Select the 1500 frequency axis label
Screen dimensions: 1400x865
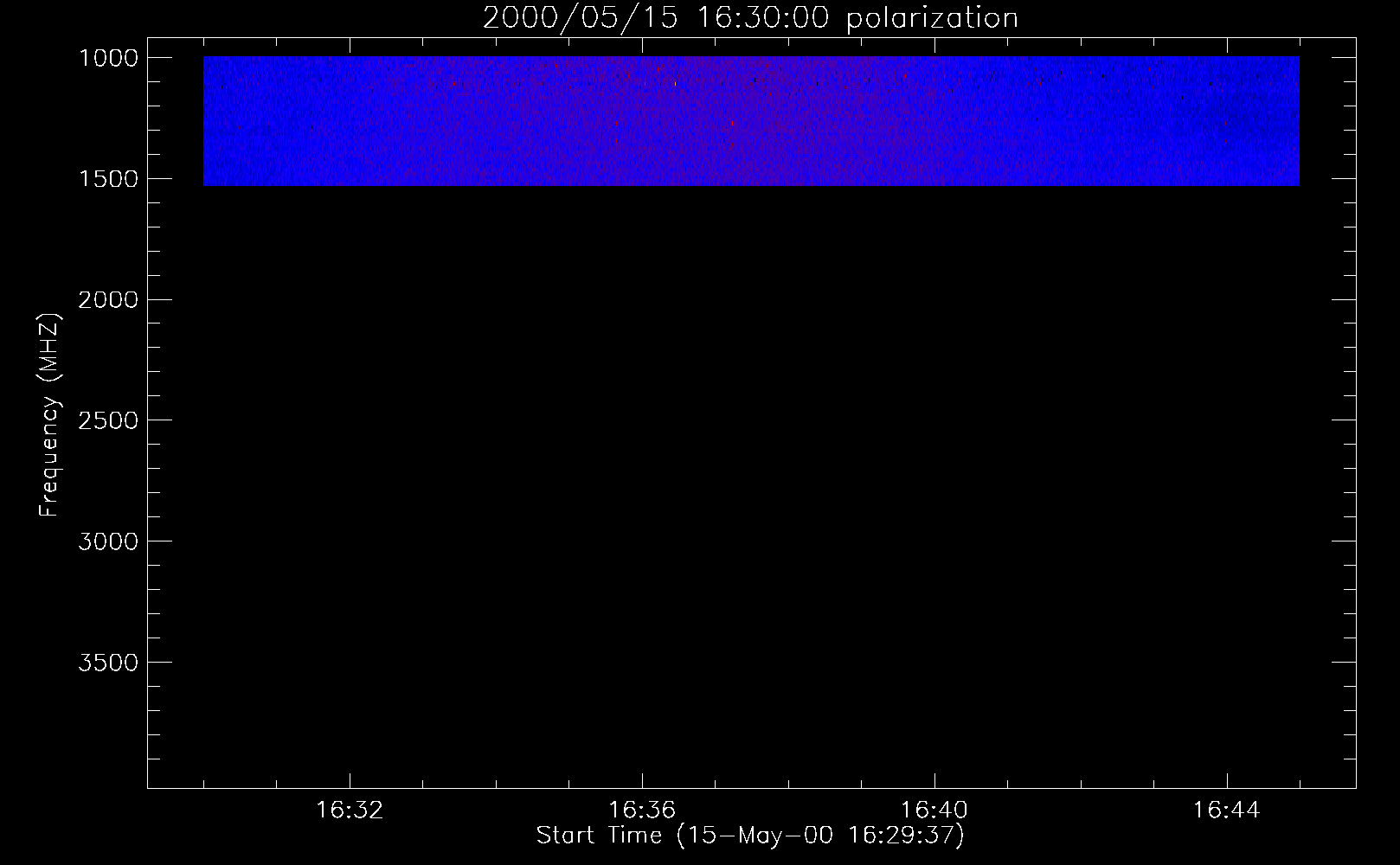tap(108, 179)
